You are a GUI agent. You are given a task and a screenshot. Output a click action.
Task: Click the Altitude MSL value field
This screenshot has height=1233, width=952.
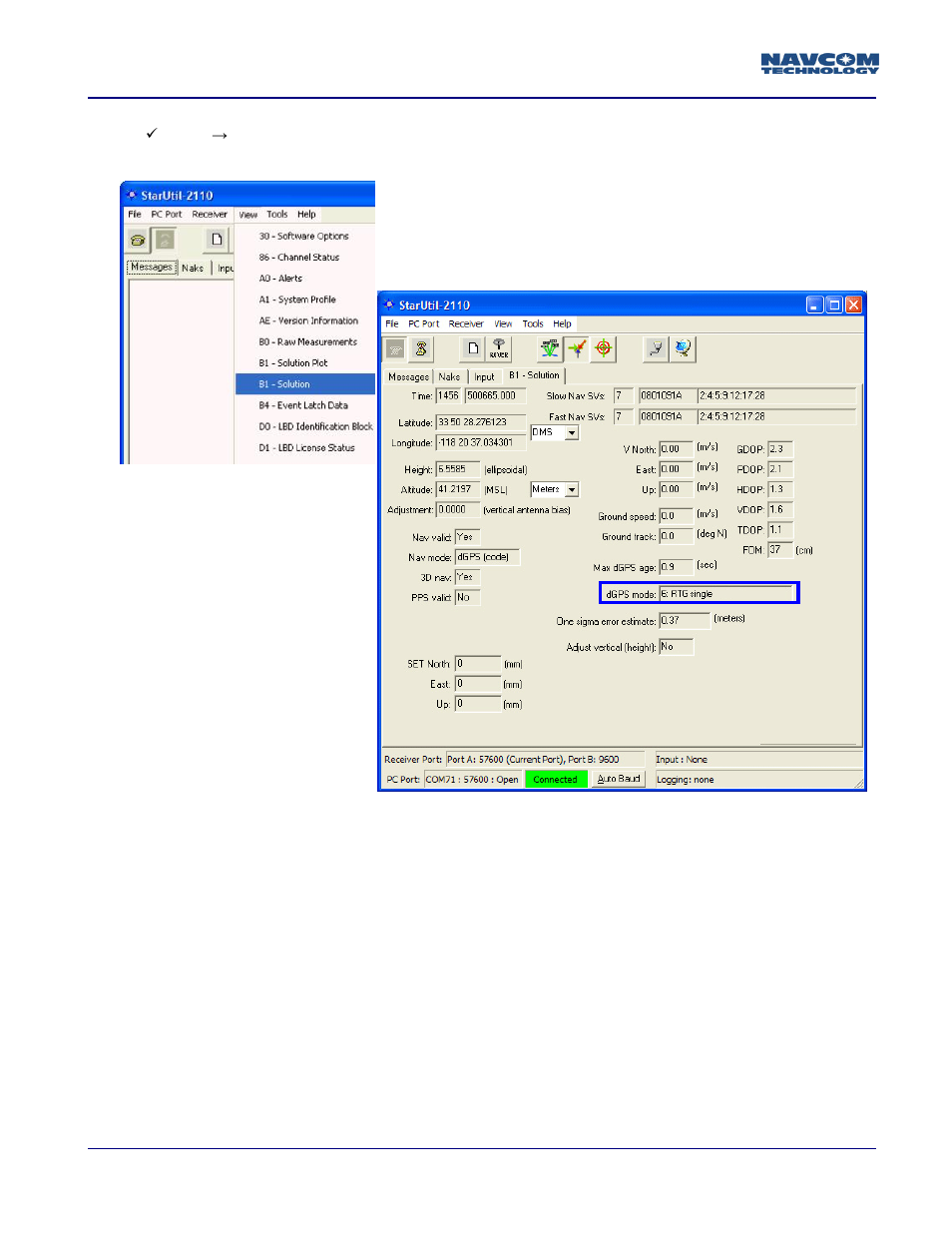point(458,489)
